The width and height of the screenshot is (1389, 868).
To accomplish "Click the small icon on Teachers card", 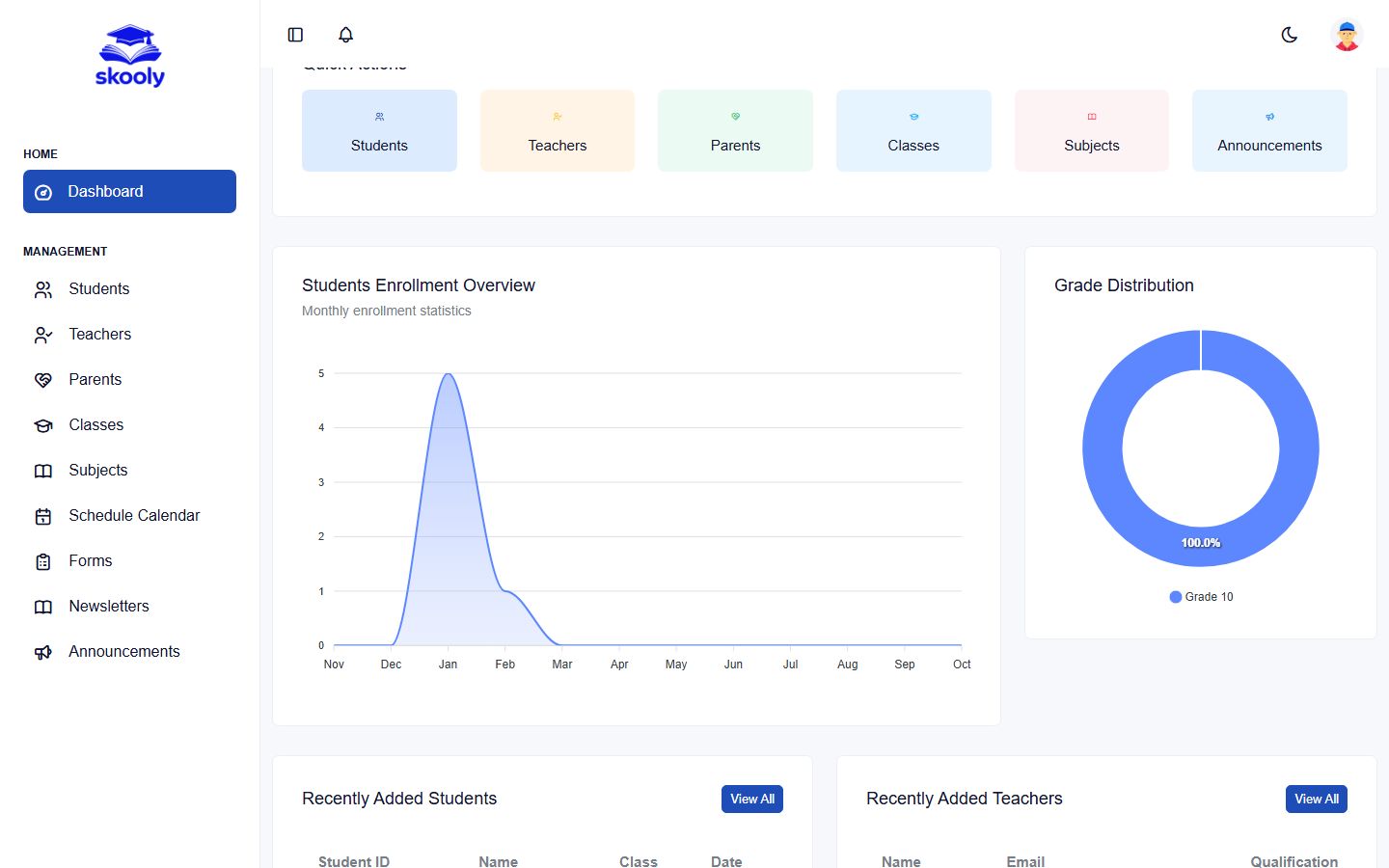I will click(x=558, y=117).
